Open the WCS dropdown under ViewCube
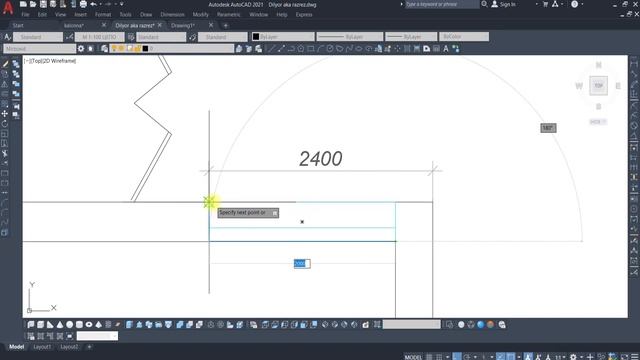Screen dimensions: 640x360 tap(598, 122)
